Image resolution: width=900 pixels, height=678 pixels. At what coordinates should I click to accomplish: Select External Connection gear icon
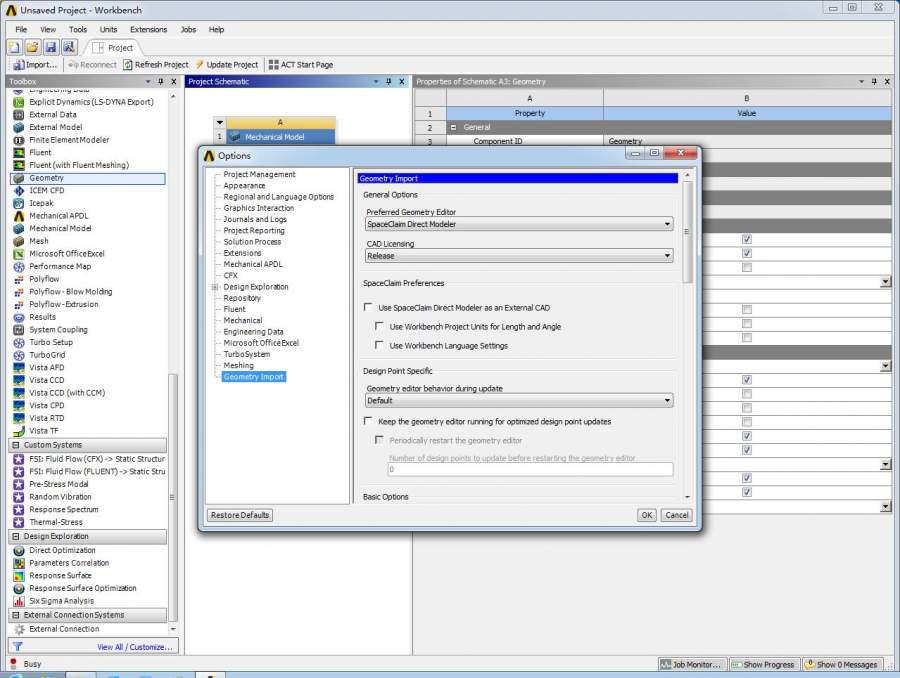tap(19, 629)
